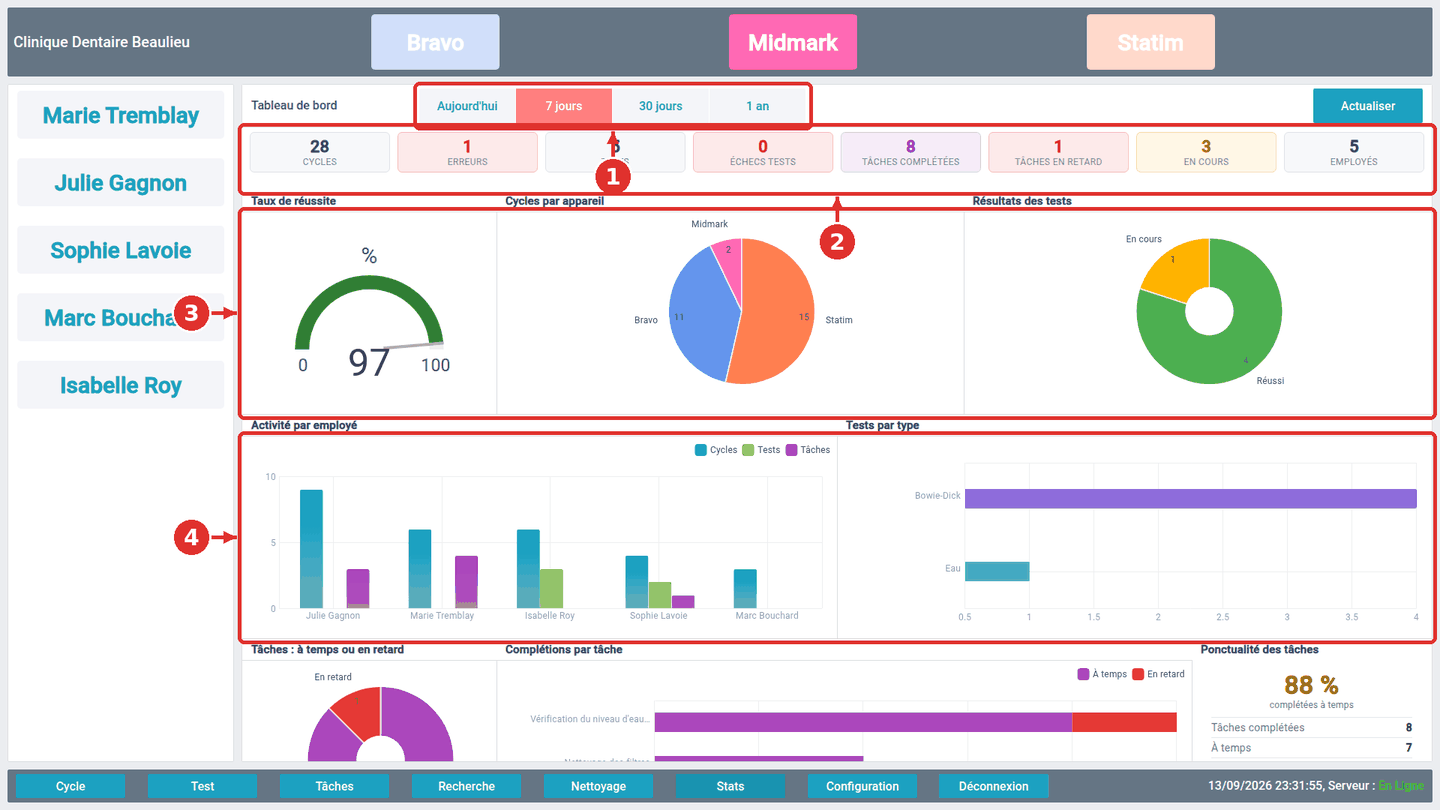Viewport: 1440px width, 810px height.
Task: Toggle À temps series in completions legend
Action: (1102, 674)
